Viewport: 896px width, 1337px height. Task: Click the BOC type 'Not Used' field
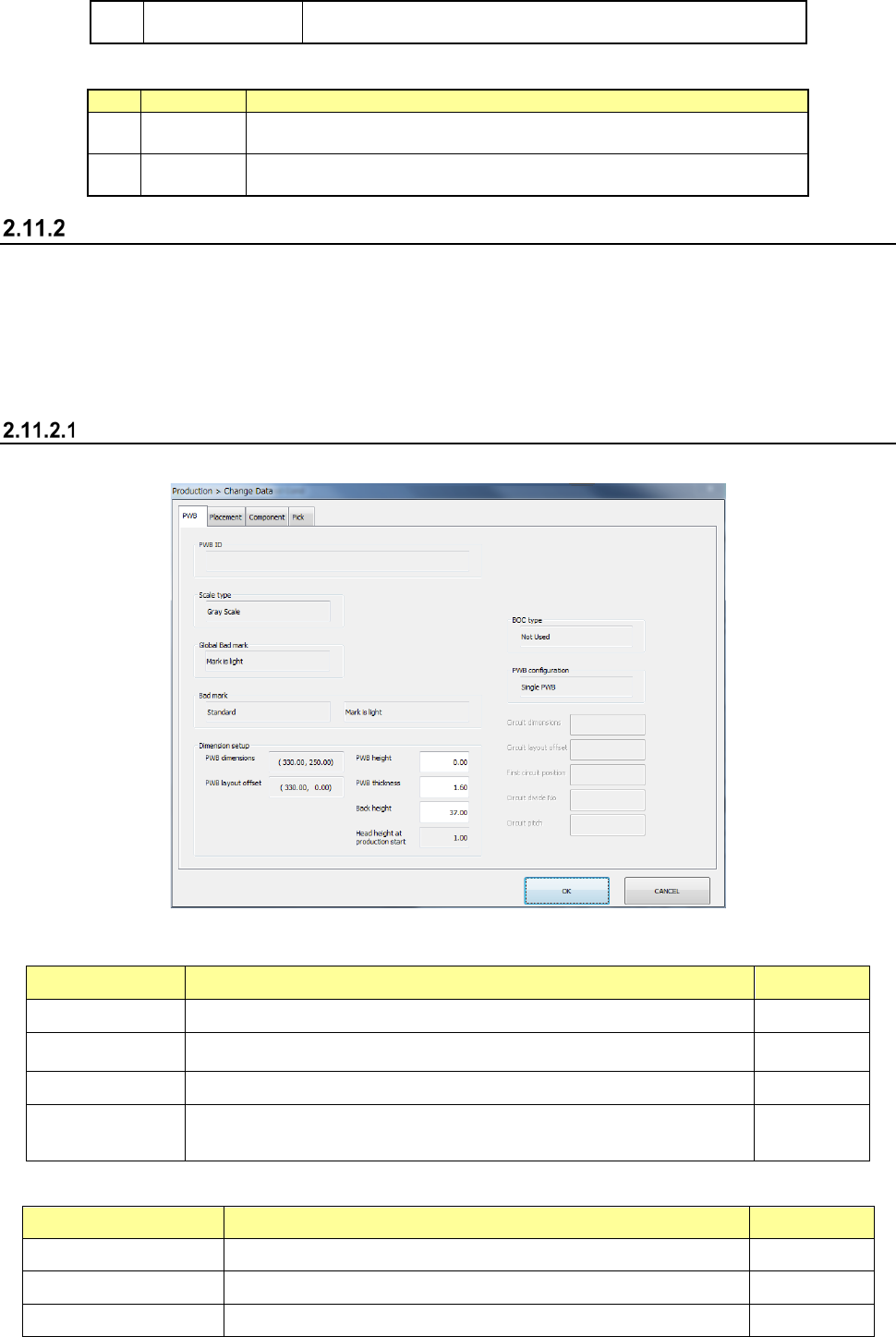pyautogui.click(x=575, y=637)
